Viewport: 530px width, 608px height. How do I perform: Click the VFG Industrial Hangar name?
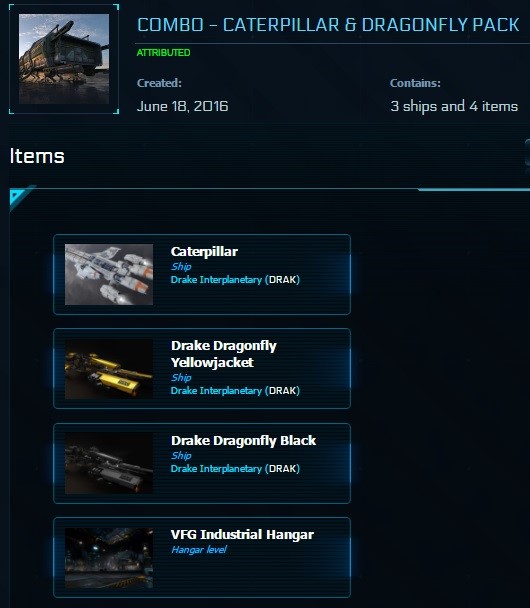tap(242, 534)
